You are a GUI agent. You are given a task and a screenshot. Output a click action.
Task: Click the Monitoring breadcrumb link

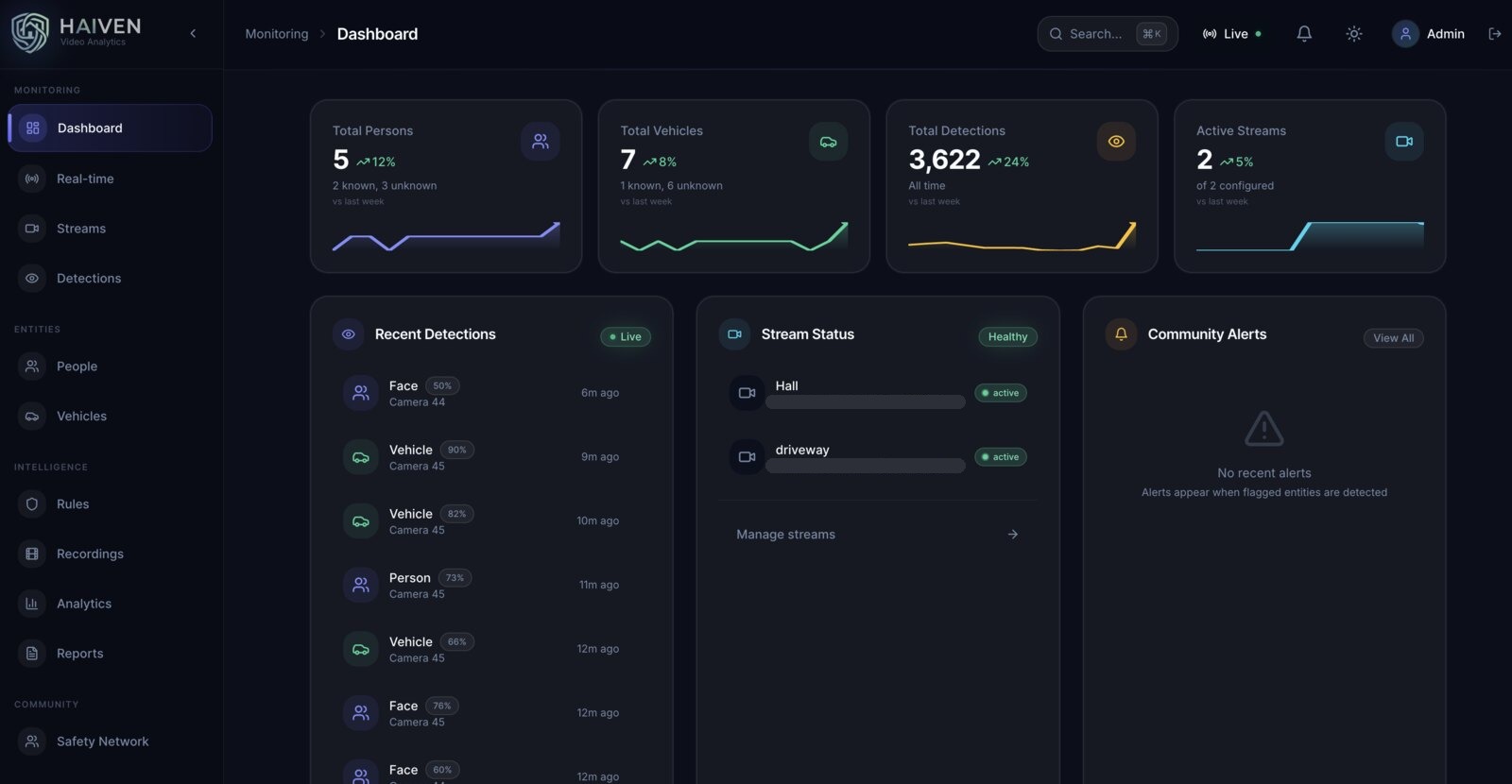pos(277,34)
